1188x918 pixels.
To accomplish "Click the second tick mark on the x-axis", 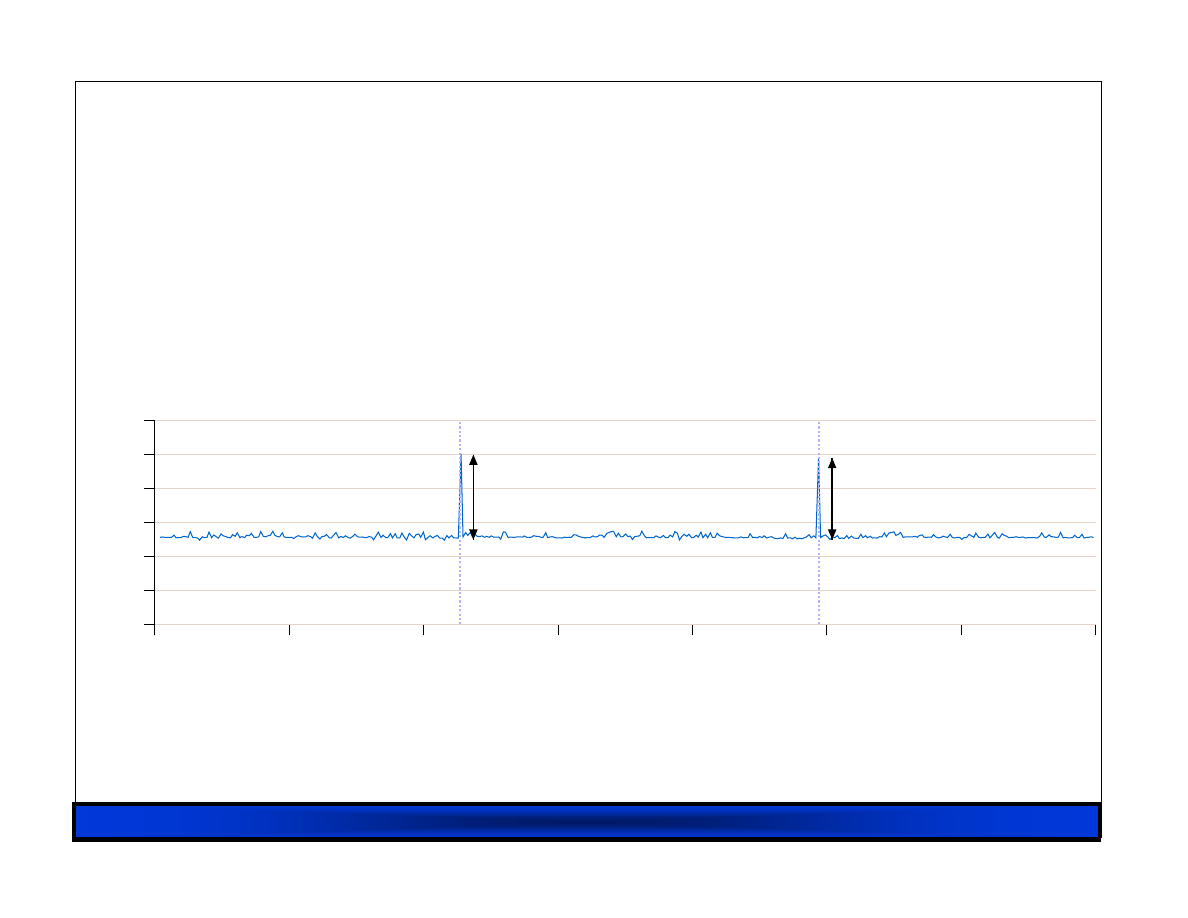I will 289,629.
